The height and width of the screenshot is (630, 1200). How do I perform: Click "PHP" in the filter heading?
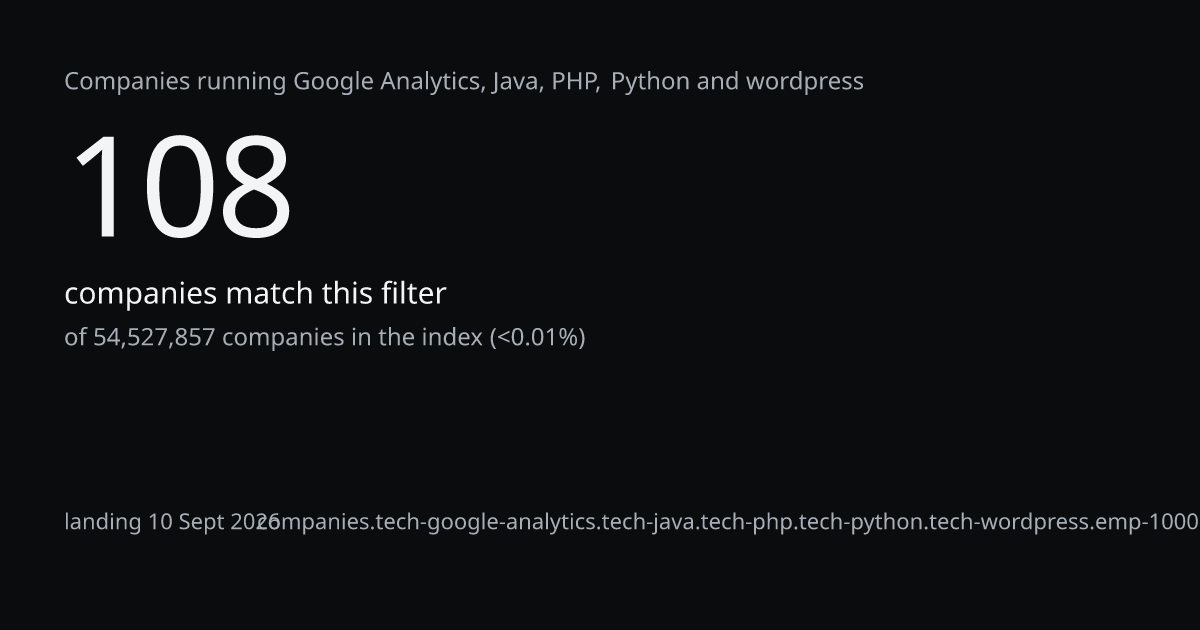575,82
